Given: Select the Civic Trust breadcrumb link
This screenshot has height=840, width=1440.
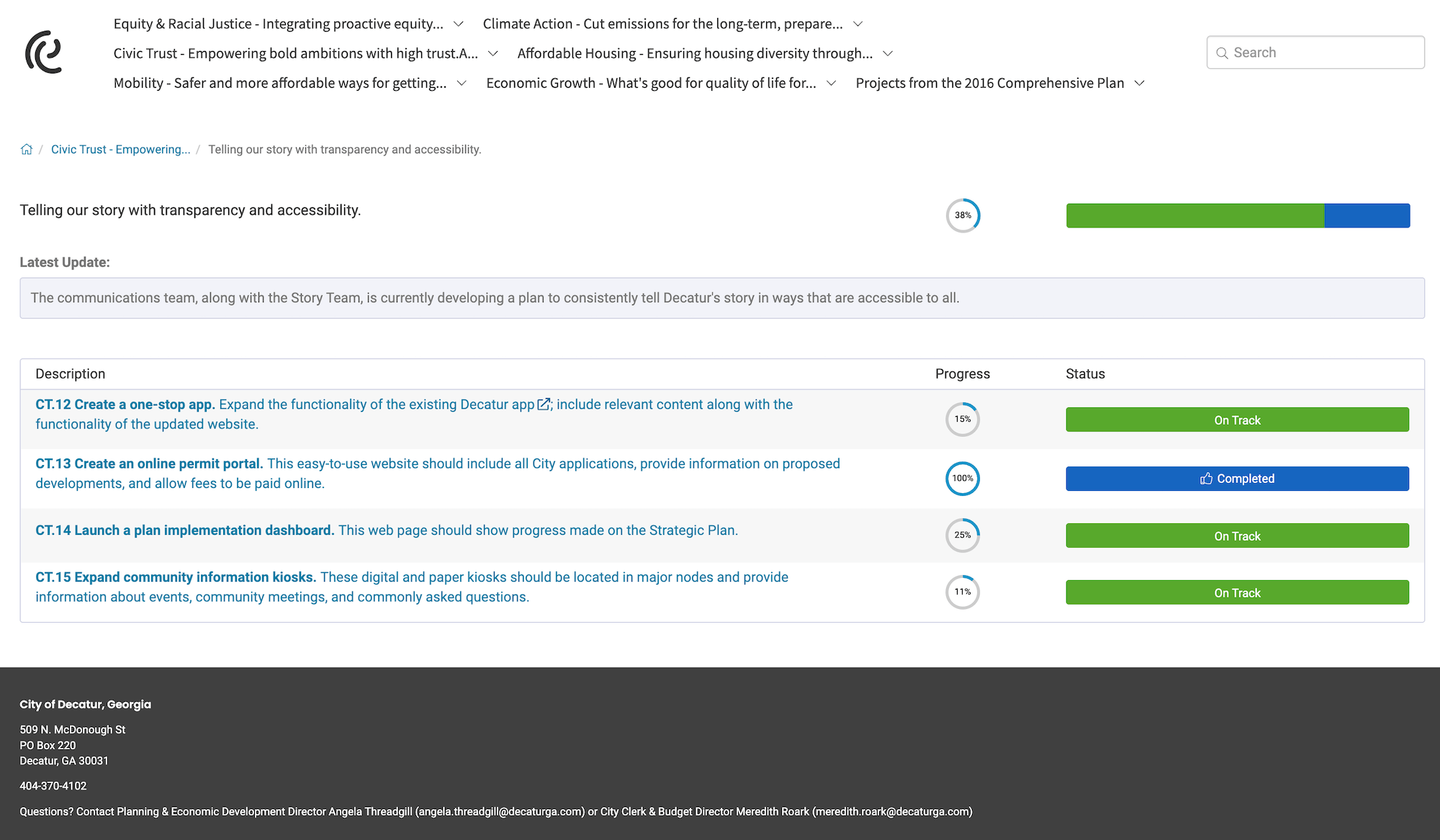Looking at the screenshot, I should [120, 149].
